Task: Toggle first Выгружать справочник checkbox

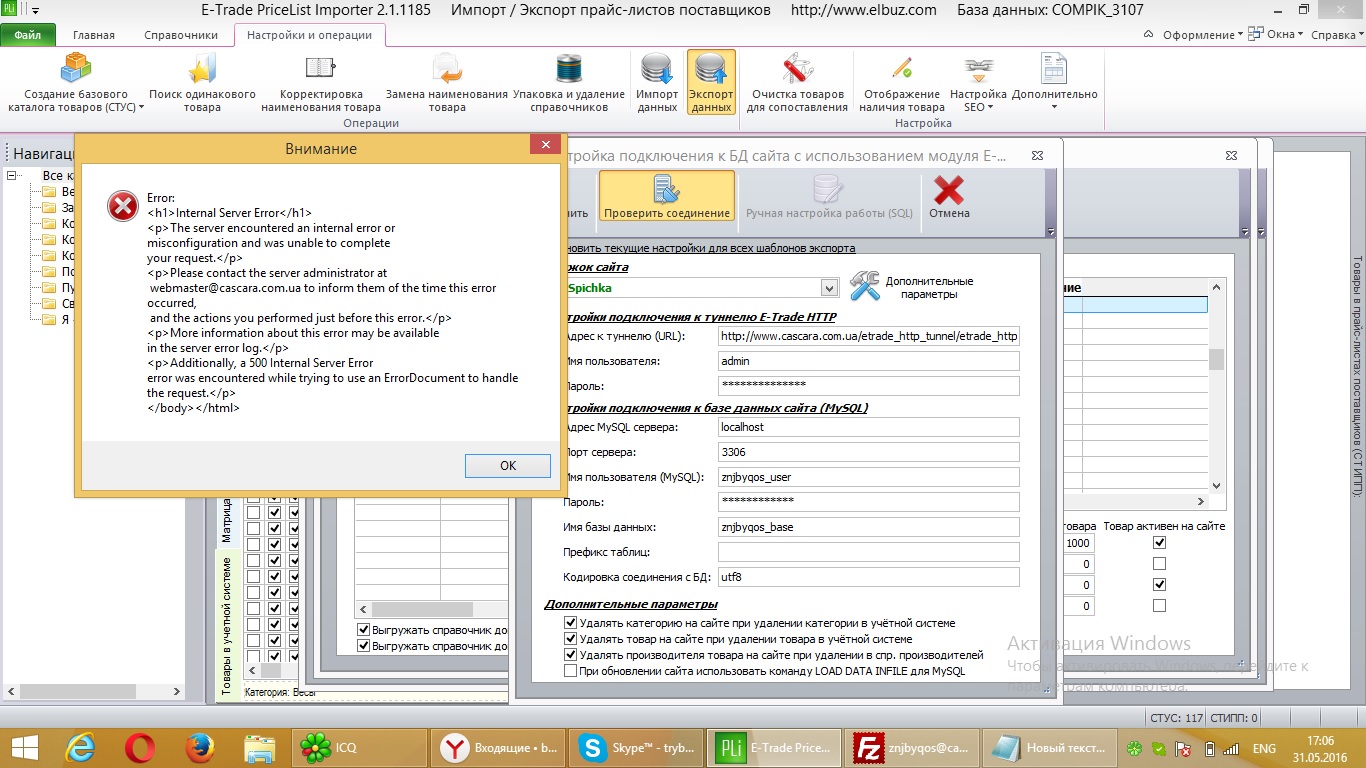Action: pyautogui.click(x=364, y=630)
